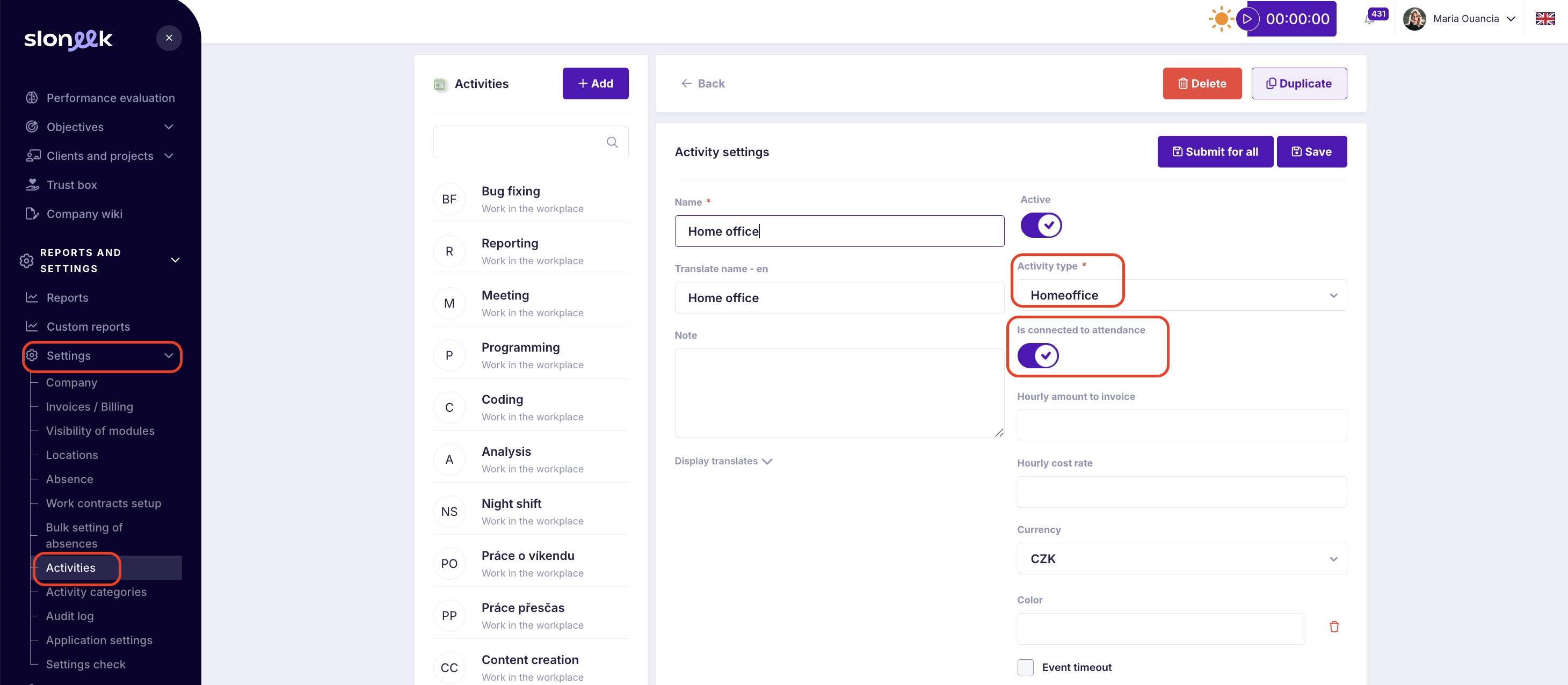This screenshot has width=1568, height=685.
Task: Open Trust box from sidebar
Action: coord(72,185)
